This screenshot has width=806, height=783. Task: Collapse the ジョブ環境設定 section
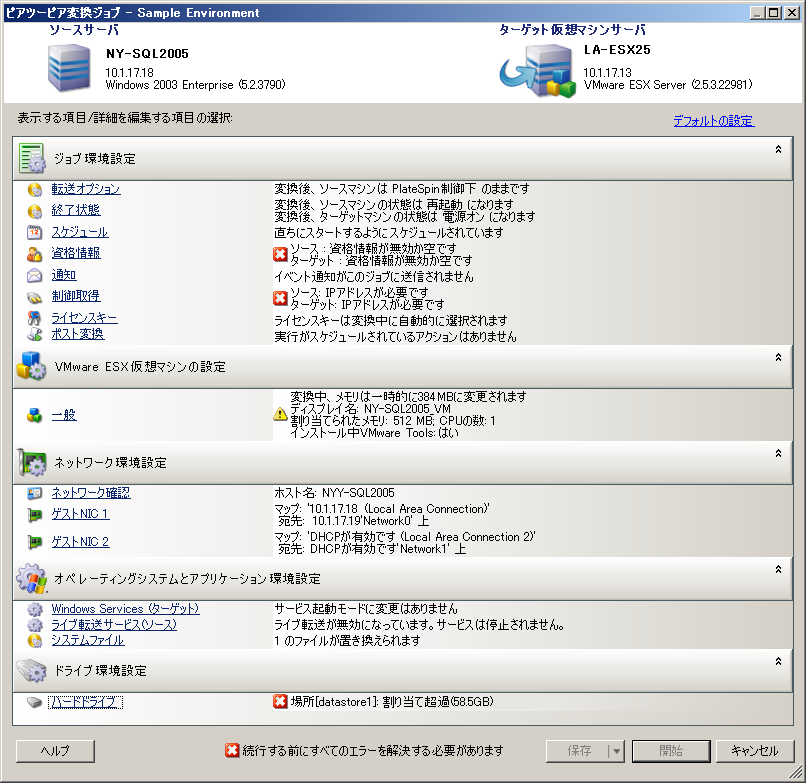point(778,149)
